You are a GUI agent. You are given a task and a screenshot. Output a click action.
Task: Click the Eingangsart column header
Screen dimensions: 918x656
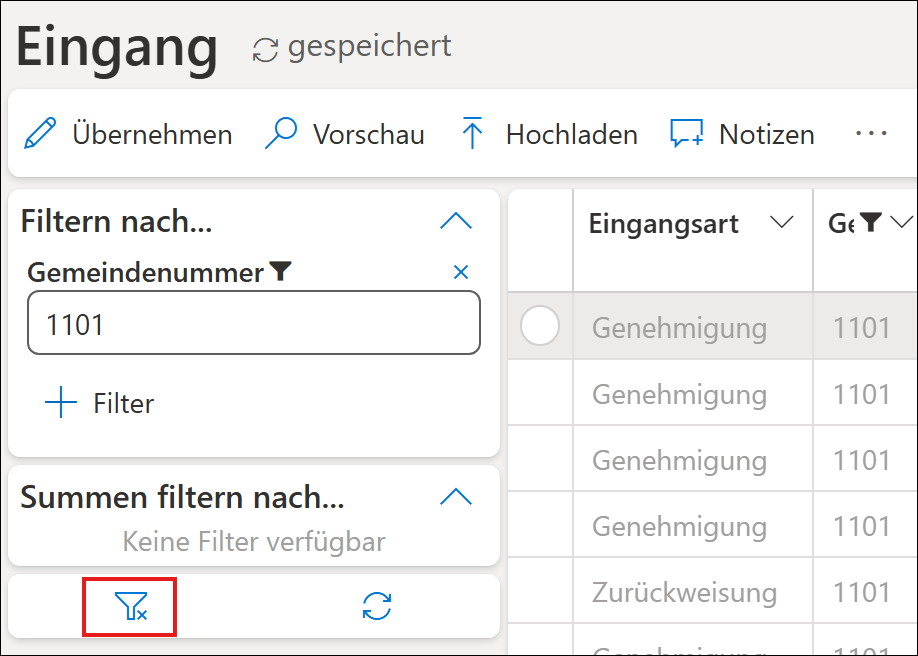point(664,224)
